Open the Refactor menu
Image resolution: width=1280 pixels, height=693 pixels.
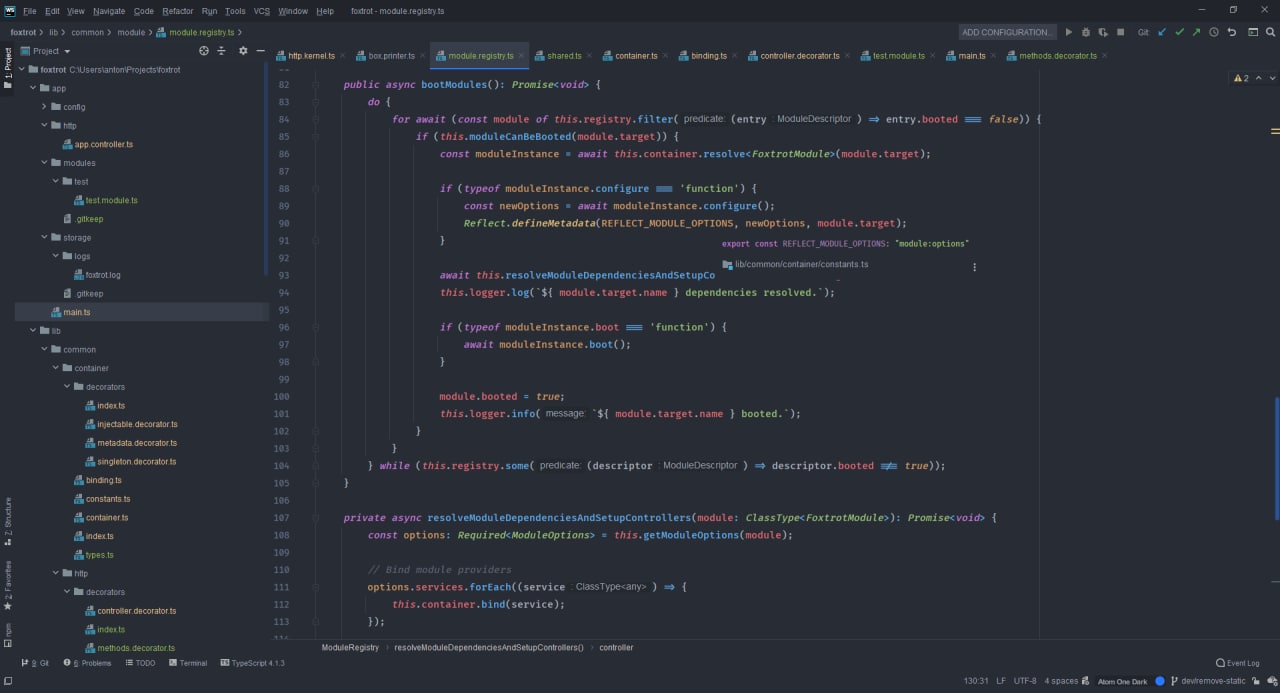coord(177,11)
